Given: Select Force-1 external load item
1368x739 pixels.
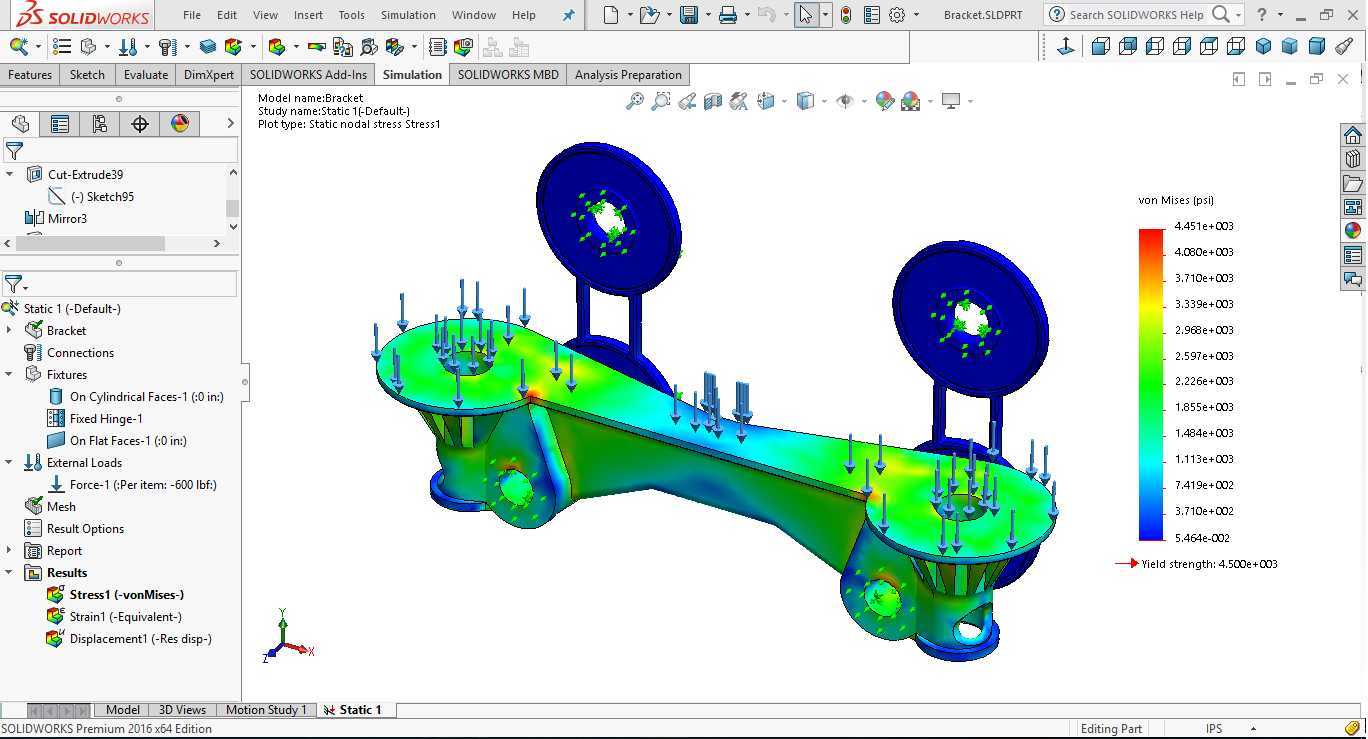Looking at the screenshot, I should [x=143, y=485].
